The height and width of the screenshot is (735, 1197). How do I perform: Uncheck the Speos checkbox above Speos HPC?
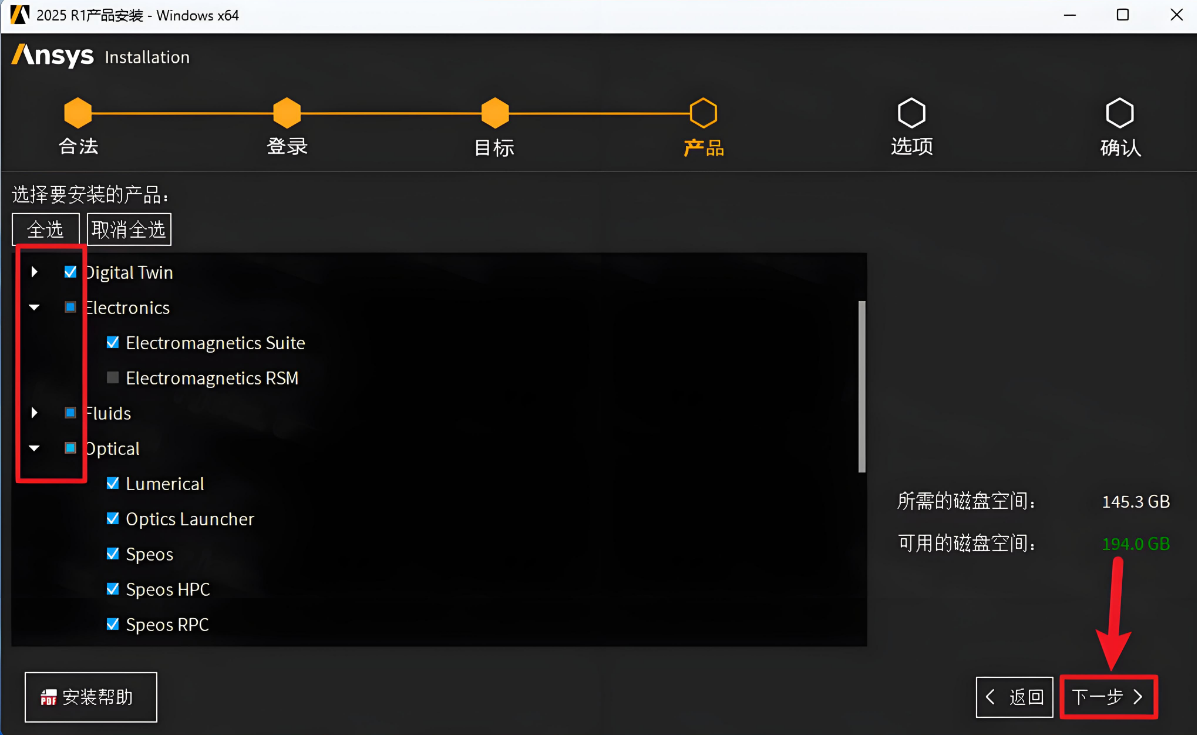point(113,553)
